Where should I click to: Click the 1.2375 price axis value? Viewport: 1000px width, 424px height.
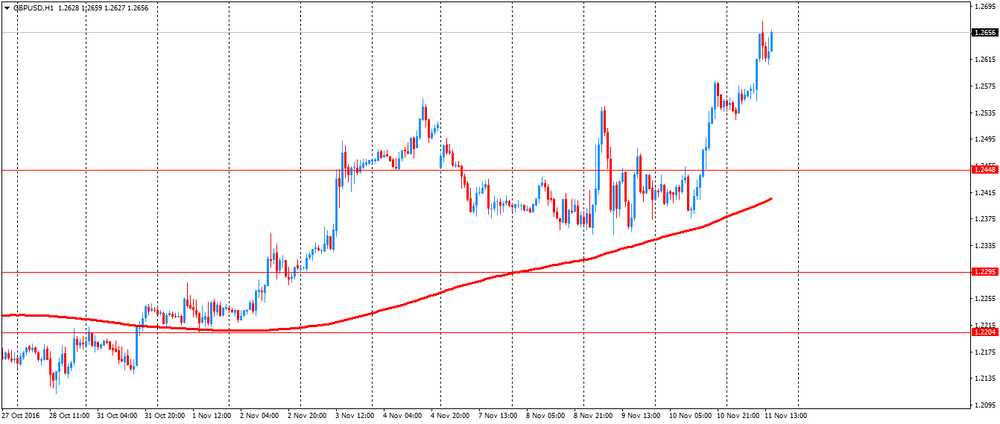[985, 219]
